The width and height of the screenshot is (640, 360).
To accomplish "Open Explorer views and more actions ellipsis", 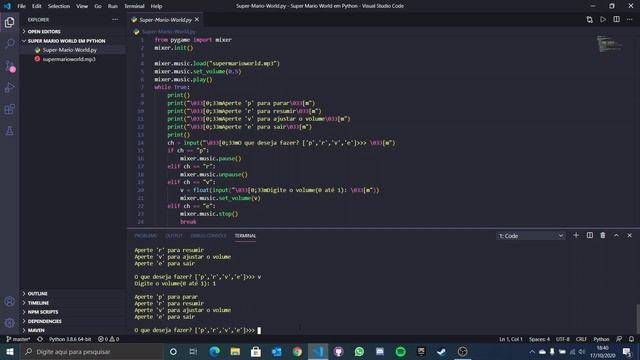I will pos(115,20).
